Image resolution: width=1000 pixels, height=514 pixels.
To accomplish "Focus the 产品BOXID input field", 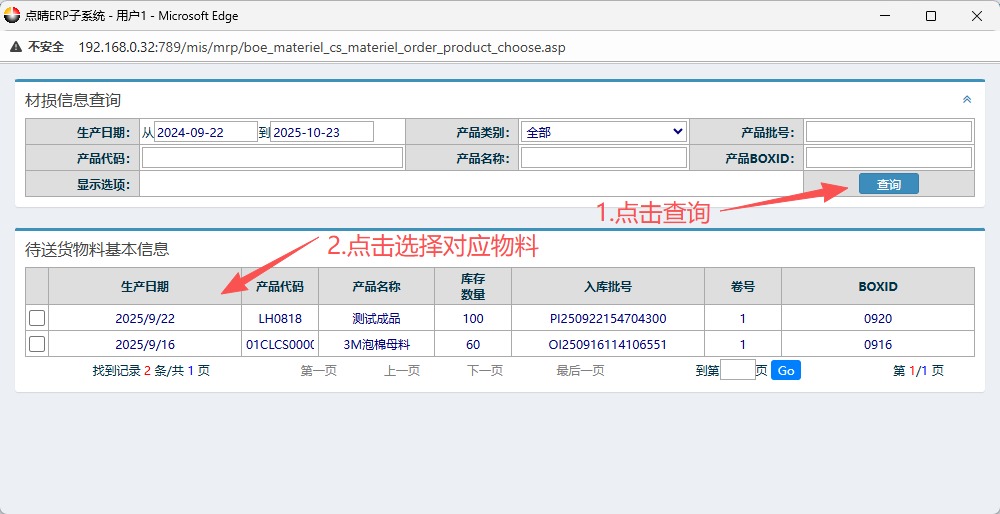I will click(888, 158).
